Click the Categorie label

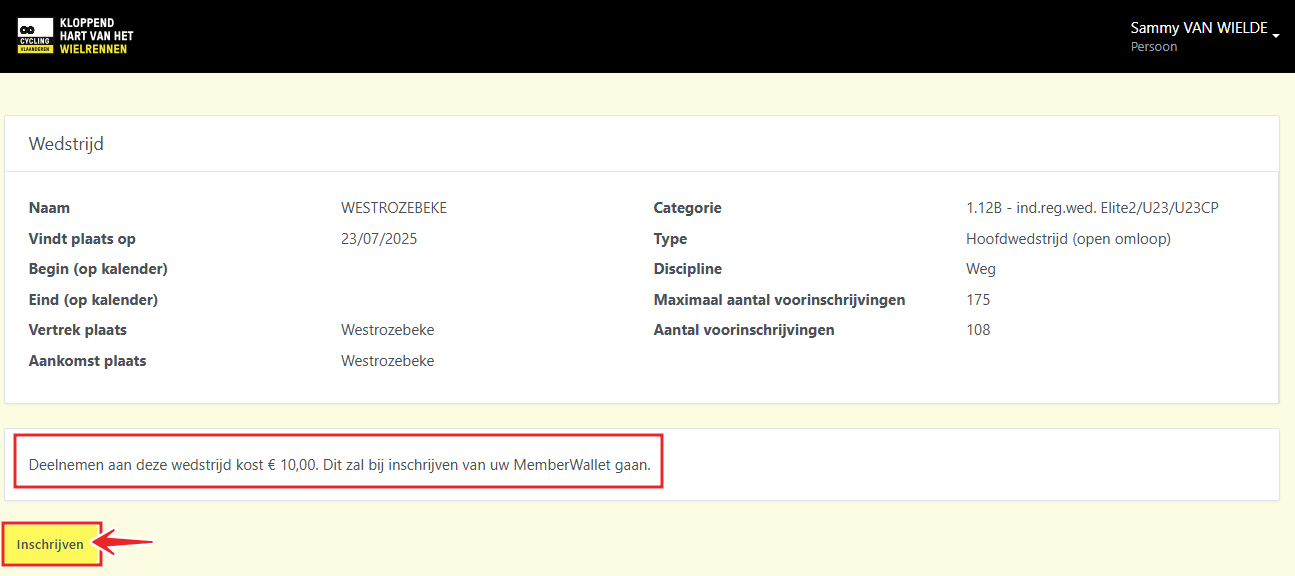click(x=688, y=208)
